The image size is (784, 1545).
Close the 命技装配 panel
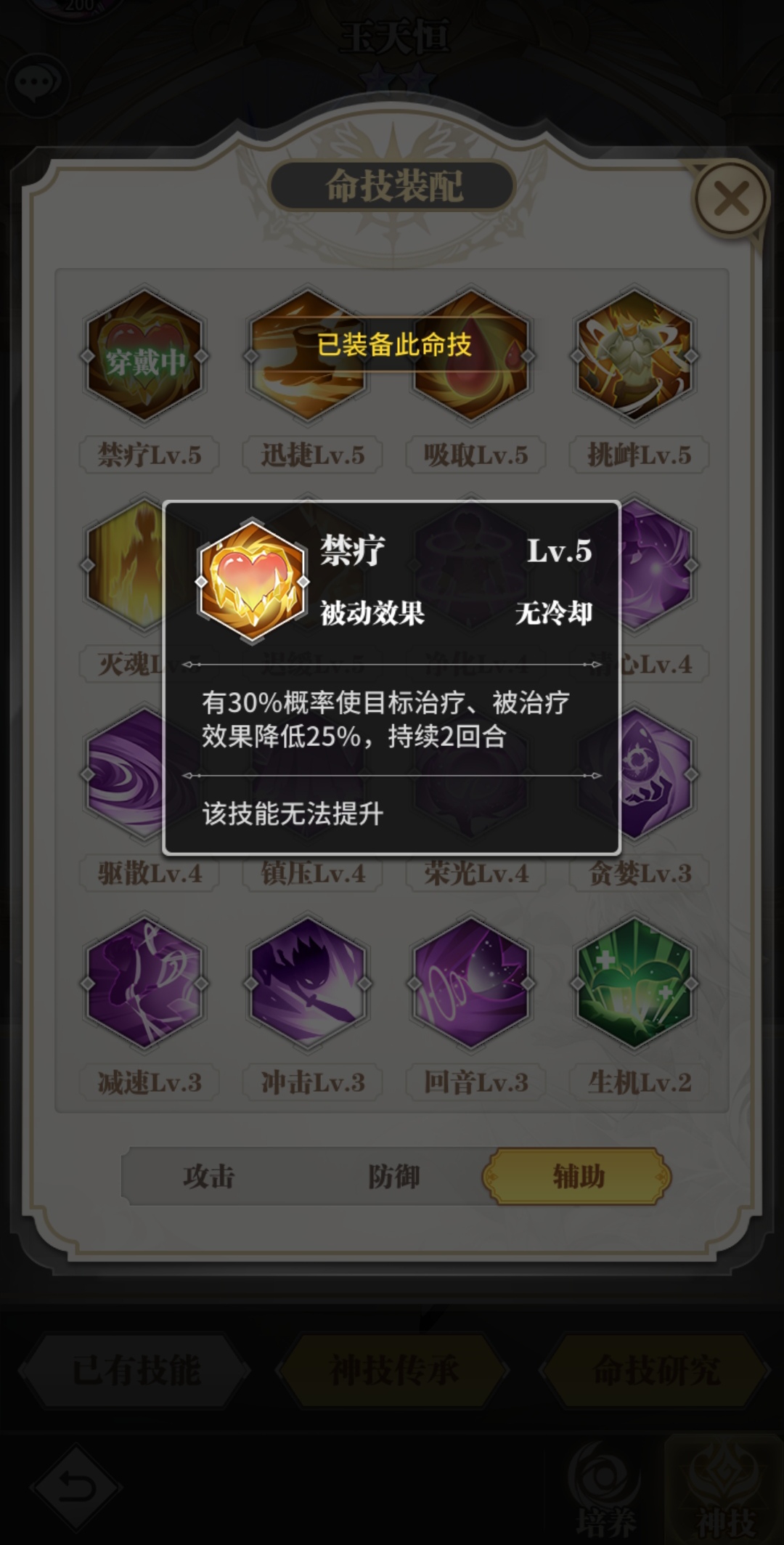731,198
